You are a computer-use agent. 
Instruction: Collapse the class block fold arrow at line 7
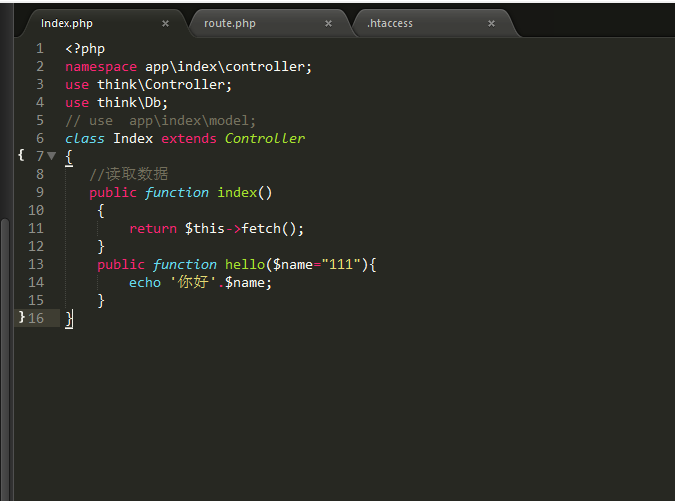click(52, 156)
